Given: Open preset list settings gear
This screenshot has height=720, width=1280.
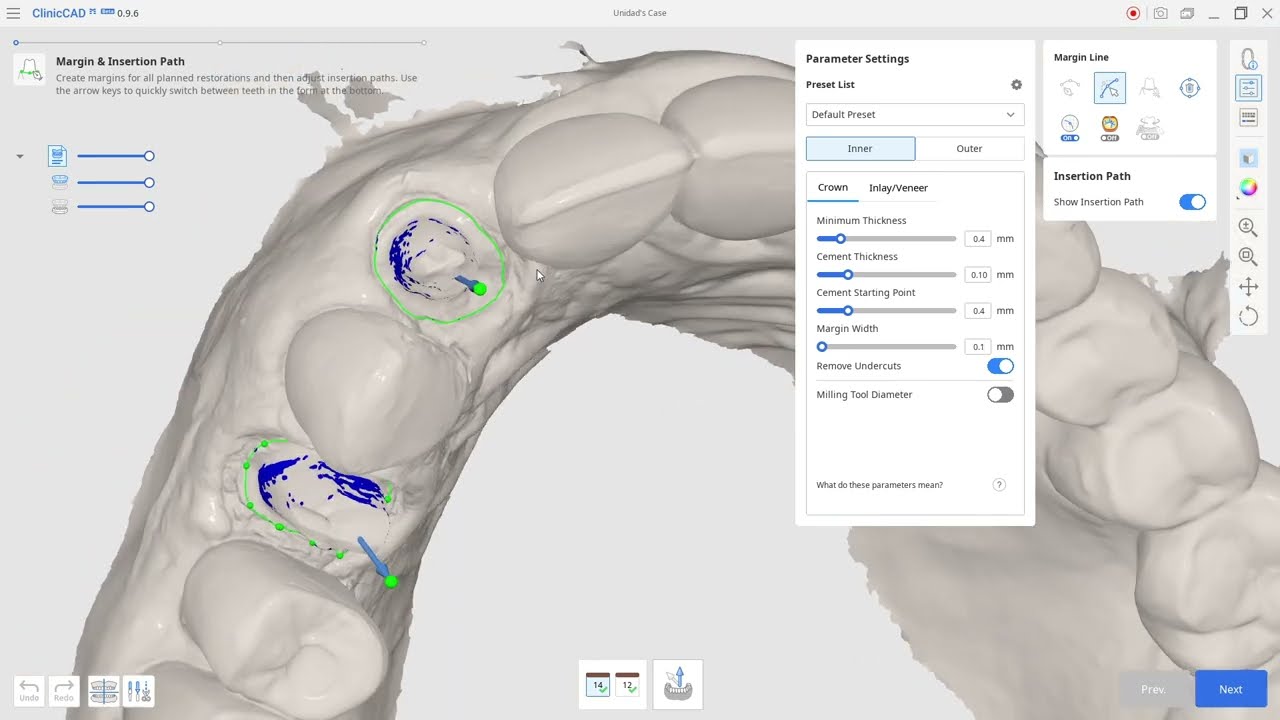Looking at the screenshot, I should pyautogui.click(x=1016, y=85).
